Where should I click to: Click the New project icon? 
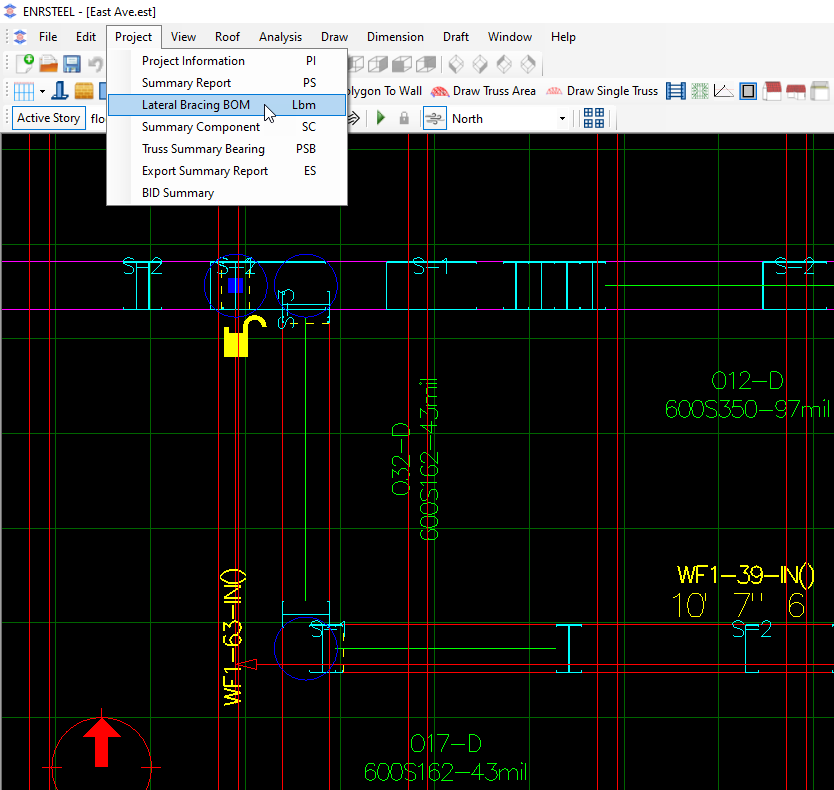tap(24, 64)
